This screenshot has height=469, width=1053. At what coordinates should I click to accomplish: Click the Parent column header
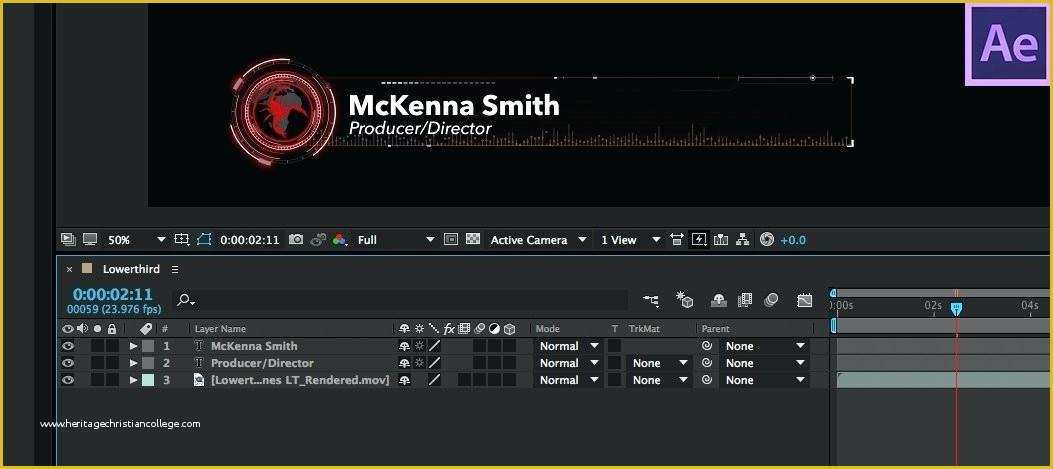click(716, 329)
